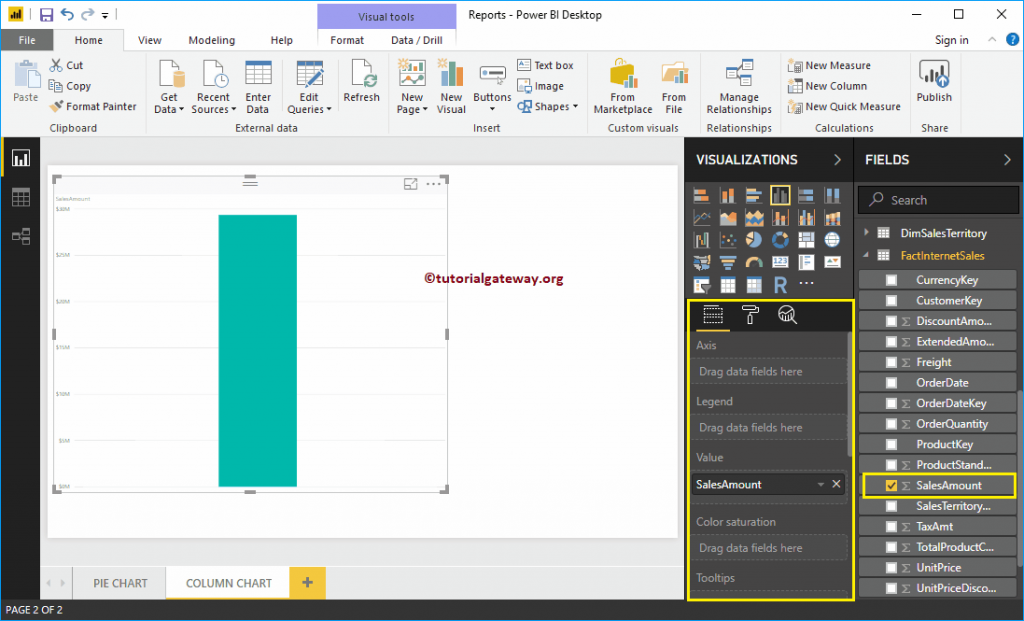Check the CurrencyKey field checkbox

coord(891,280)
